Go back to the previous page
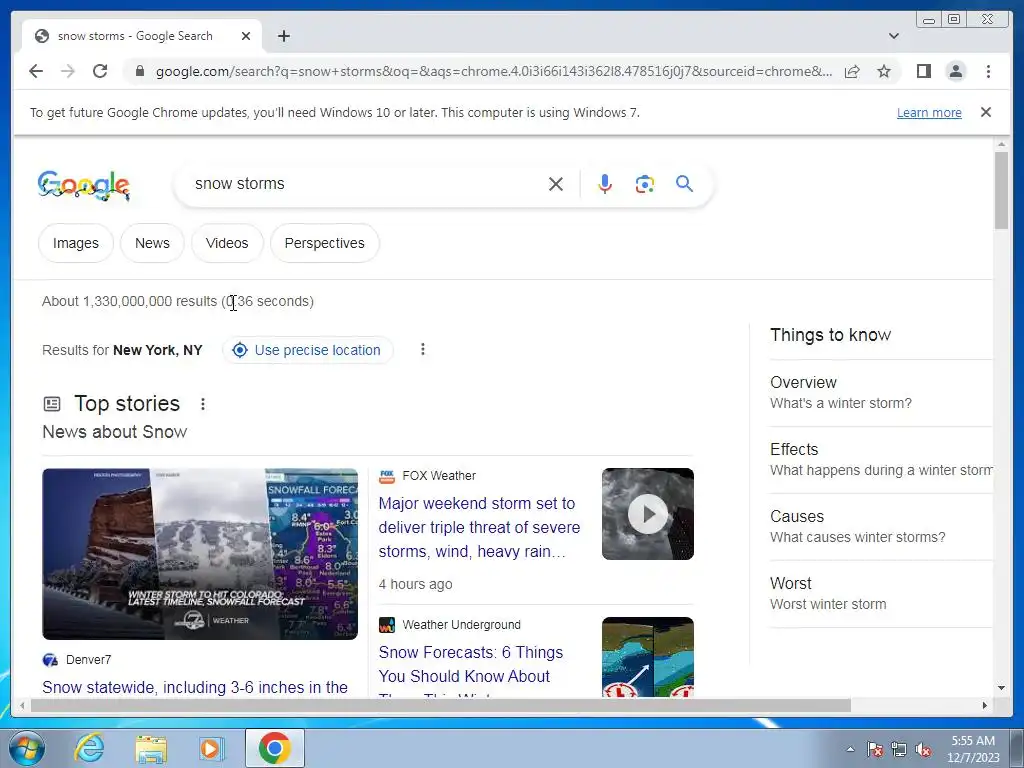 (36, 71)
